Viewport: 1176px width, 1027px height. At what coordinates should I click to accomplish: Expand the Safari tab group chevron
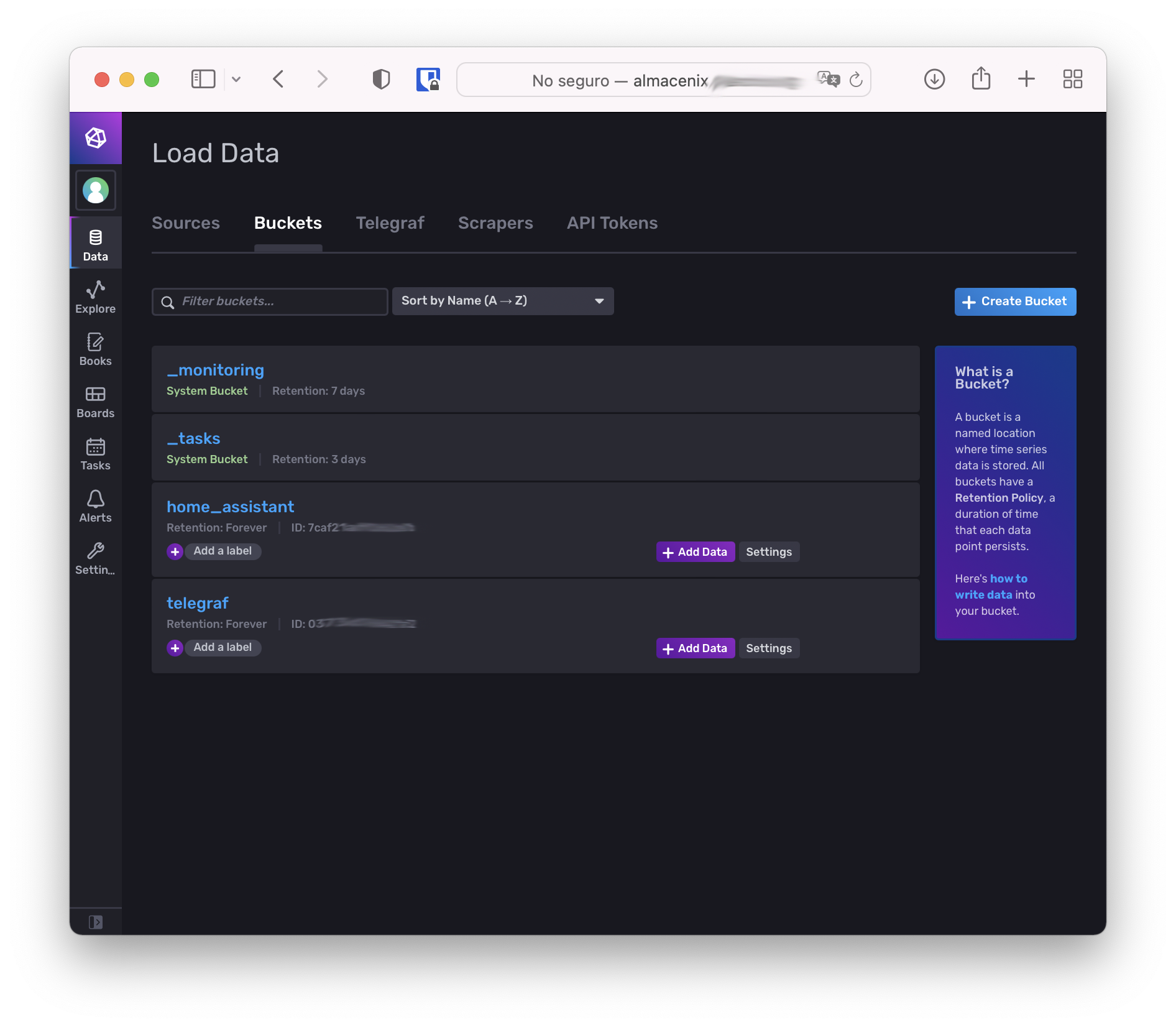tap(236, 79)
